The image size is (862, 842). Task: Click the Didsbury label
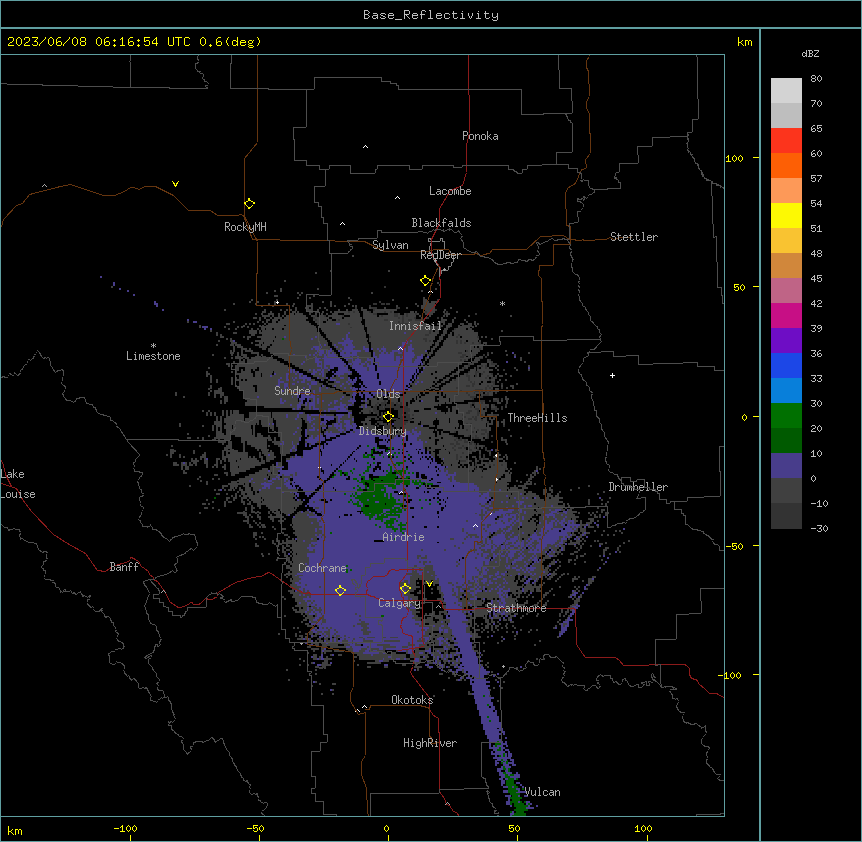(x=383, y=431)
